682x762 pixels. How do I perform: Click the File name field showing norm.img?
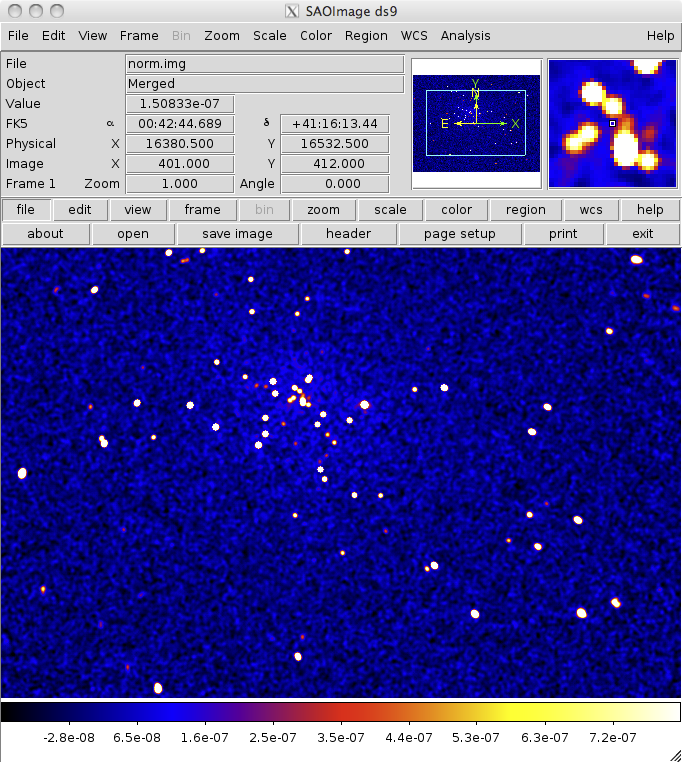pyautogui.click(x=264, y=64)
